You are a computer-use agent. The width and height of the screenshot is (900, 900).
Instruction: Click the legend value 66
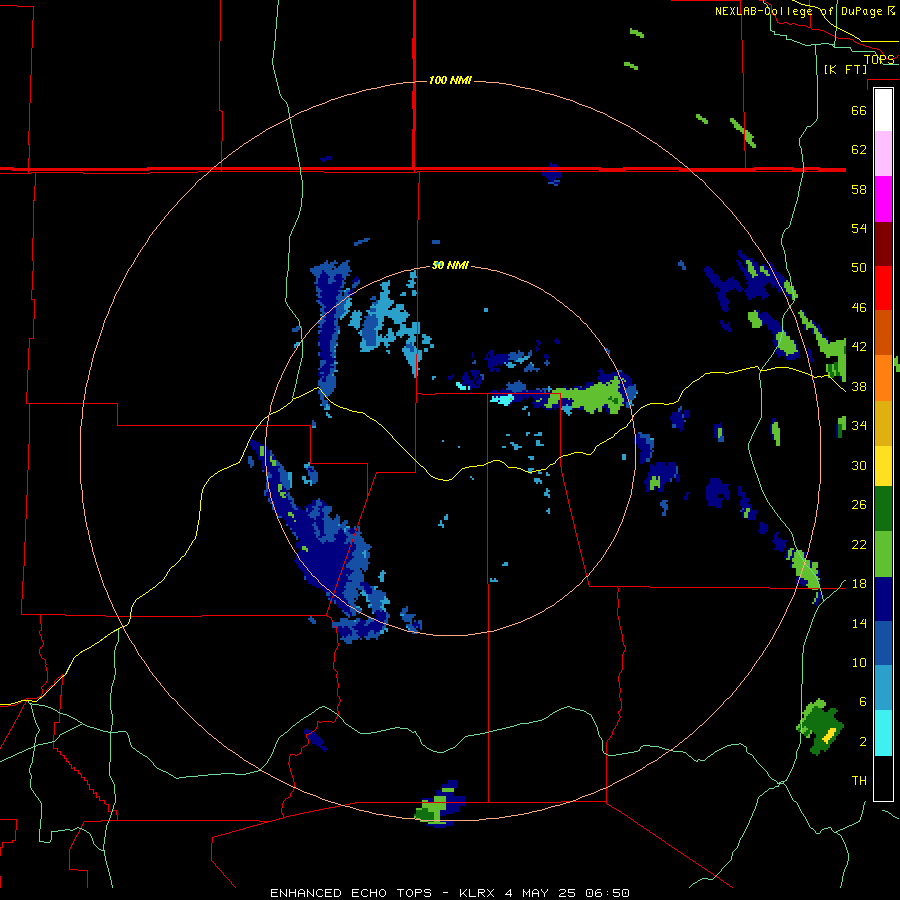pyautogui.click(x=859, y=110)
